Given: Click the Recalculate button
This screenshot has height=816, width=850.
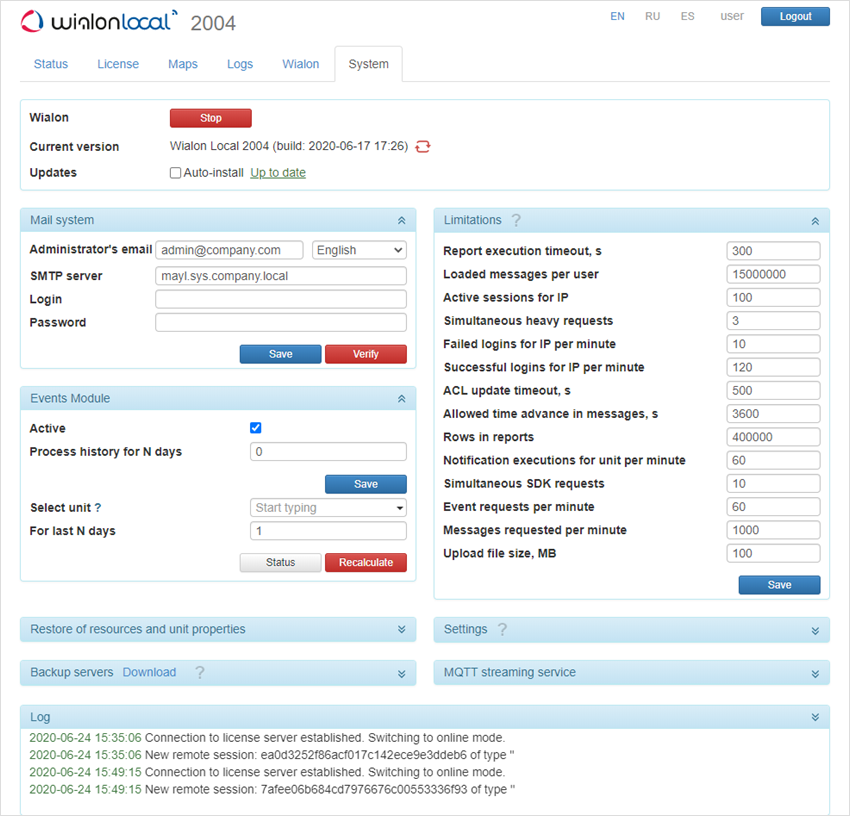Looking at the screenshot, I should [366, 563].
